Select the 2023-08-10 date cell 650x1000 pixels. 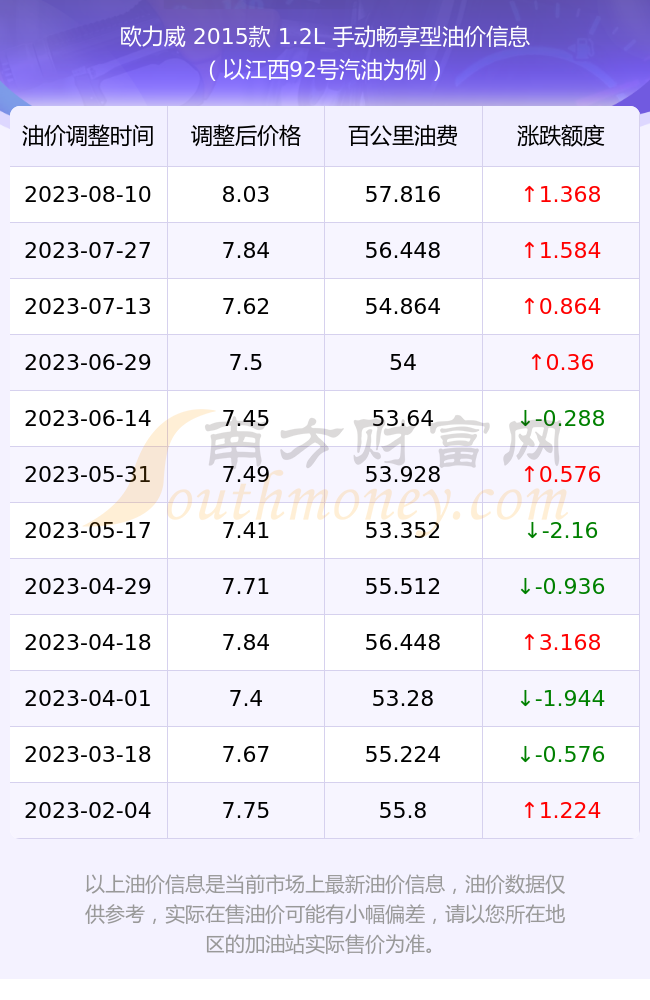click(x=88, y=195)
